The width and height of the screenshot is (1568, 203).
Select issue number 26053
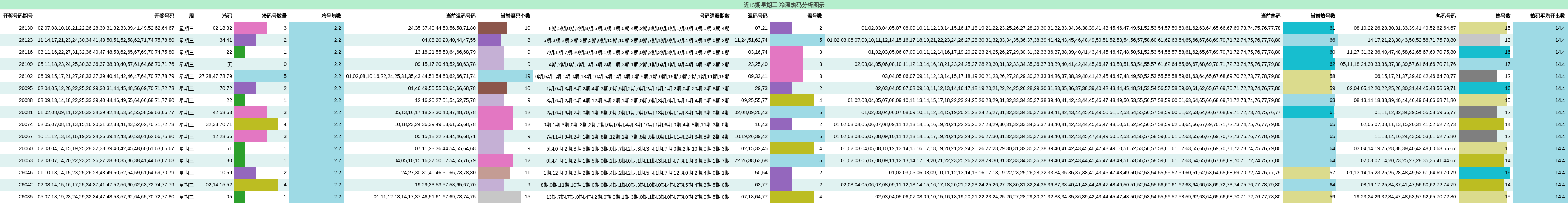coord(26,161)
